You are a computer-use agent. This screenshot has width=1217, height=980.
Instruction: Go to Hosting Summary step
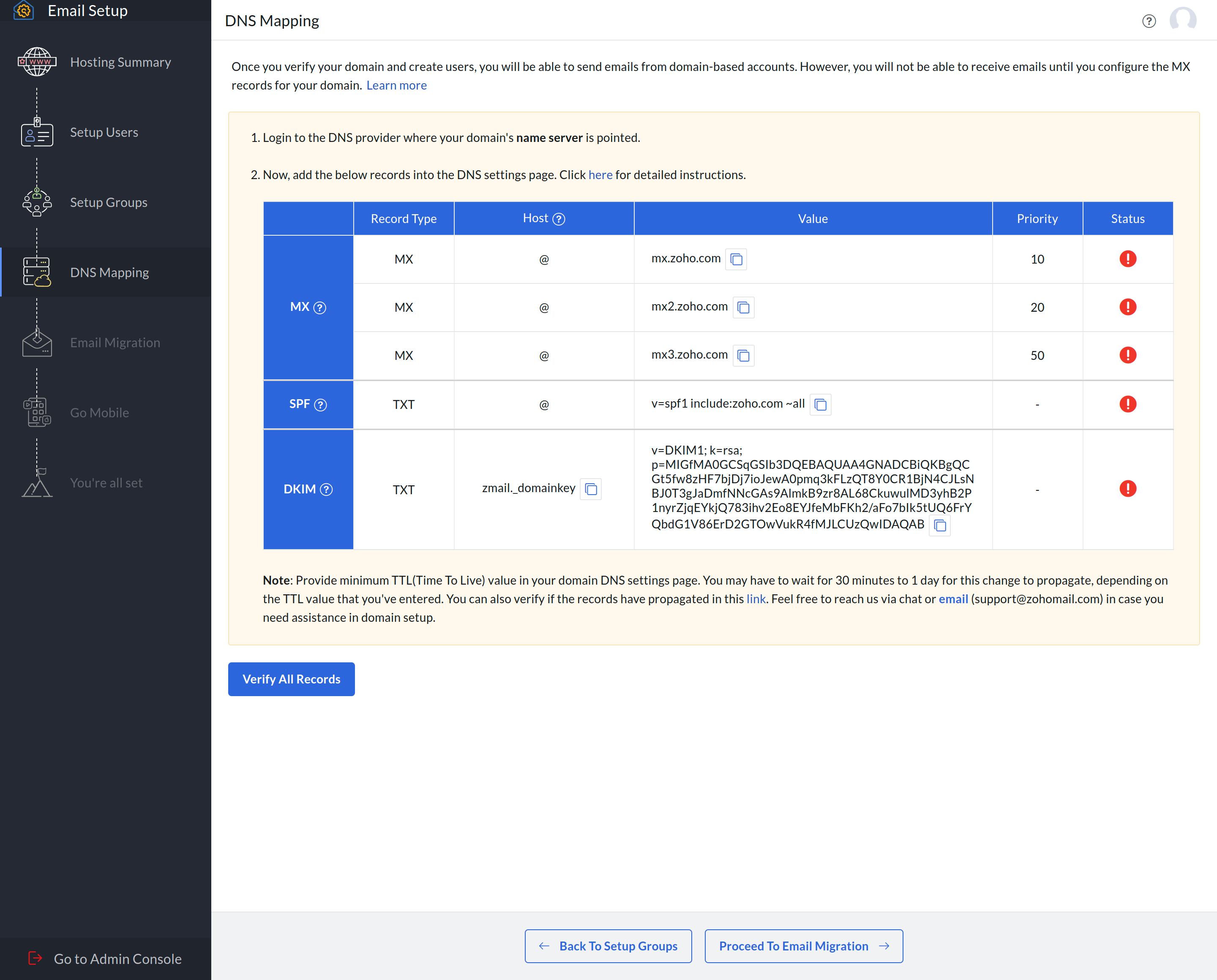(x=106, y=62)
